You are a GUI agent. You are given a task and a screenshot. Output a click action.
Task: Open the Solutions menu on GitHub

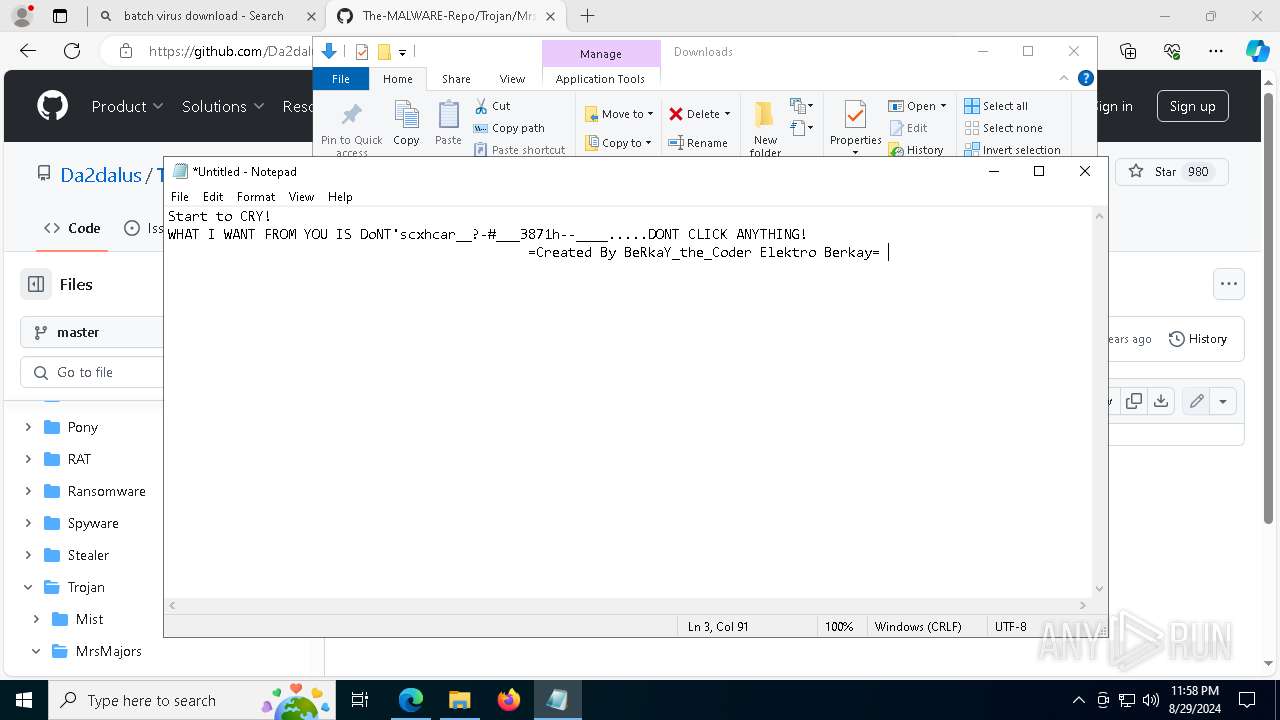[x=222, y=106]
